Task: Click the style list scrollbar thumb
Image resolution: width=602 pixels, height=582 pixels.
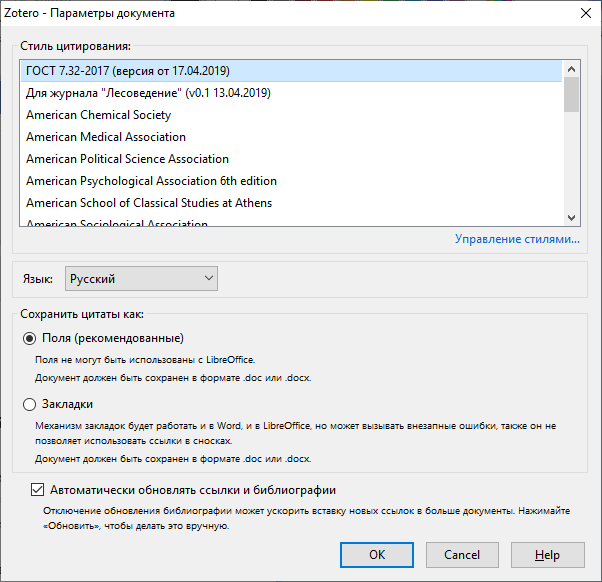Action: pos(571,94)
